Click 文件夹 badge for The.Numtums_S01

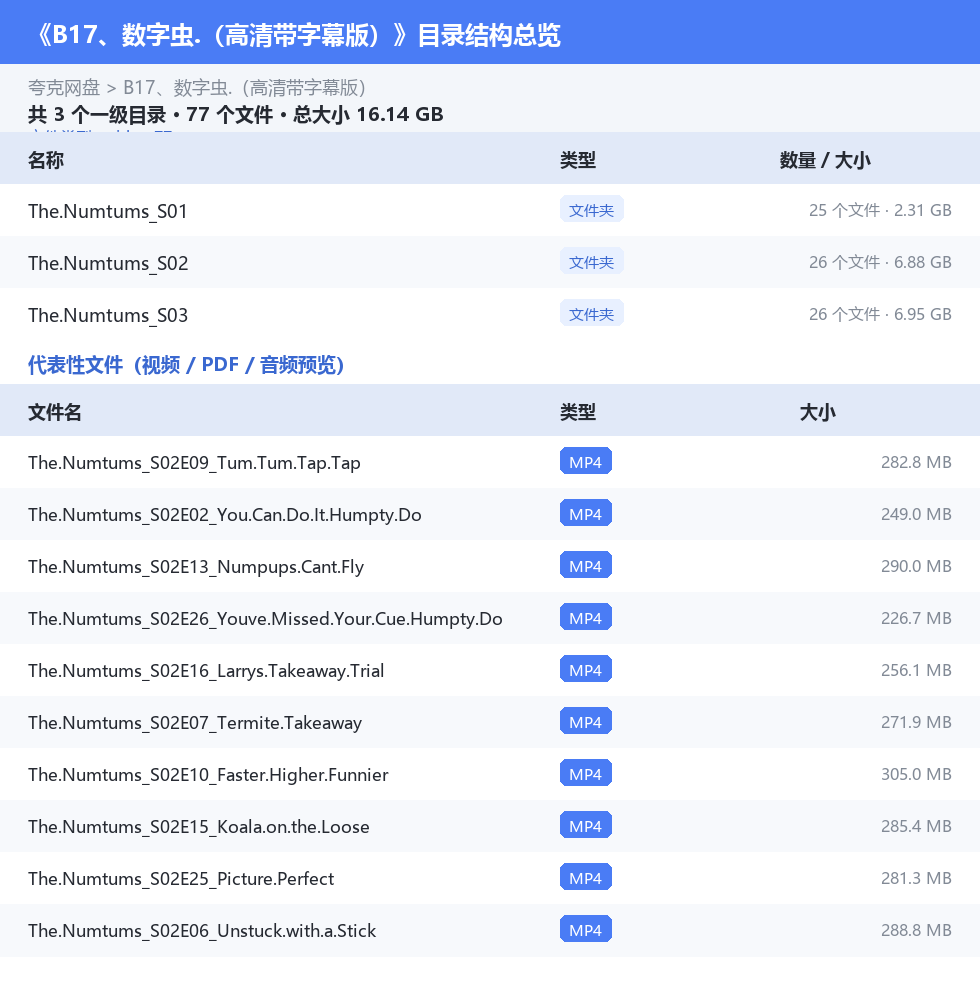tap(591, 210)
